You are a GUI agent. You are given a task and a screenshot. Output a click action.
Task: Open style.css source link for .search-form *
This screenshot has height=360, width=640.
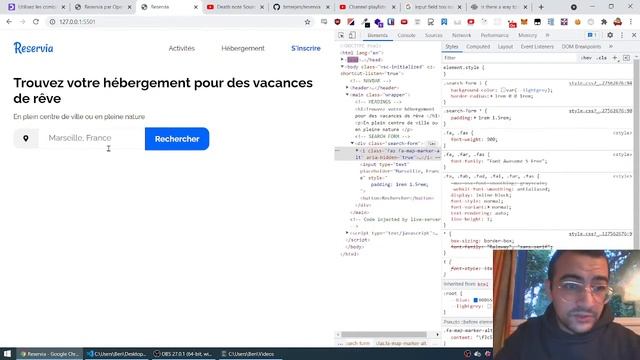click(600, 111)
